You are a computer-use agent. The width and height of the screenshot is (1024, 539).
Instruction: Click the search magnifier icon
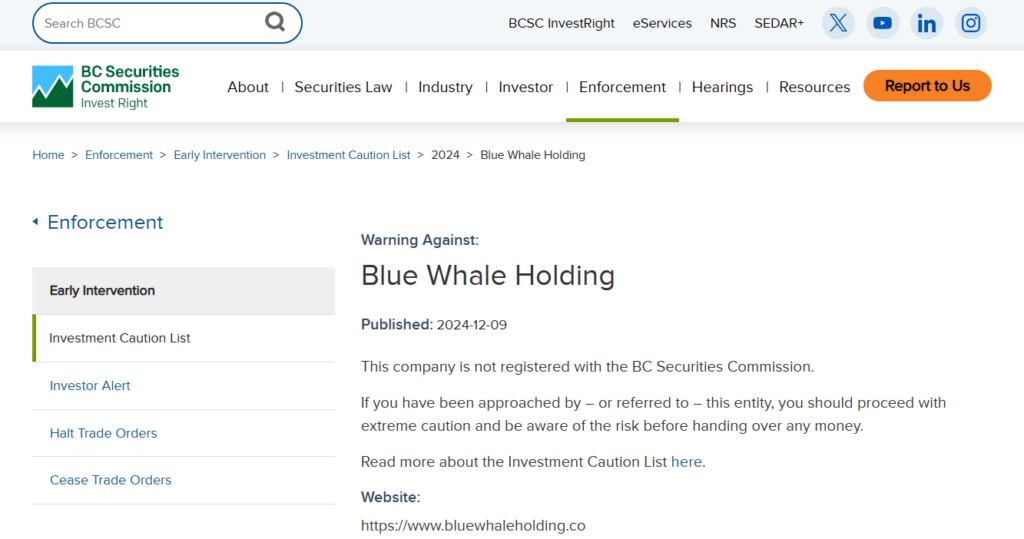point(275,22)
